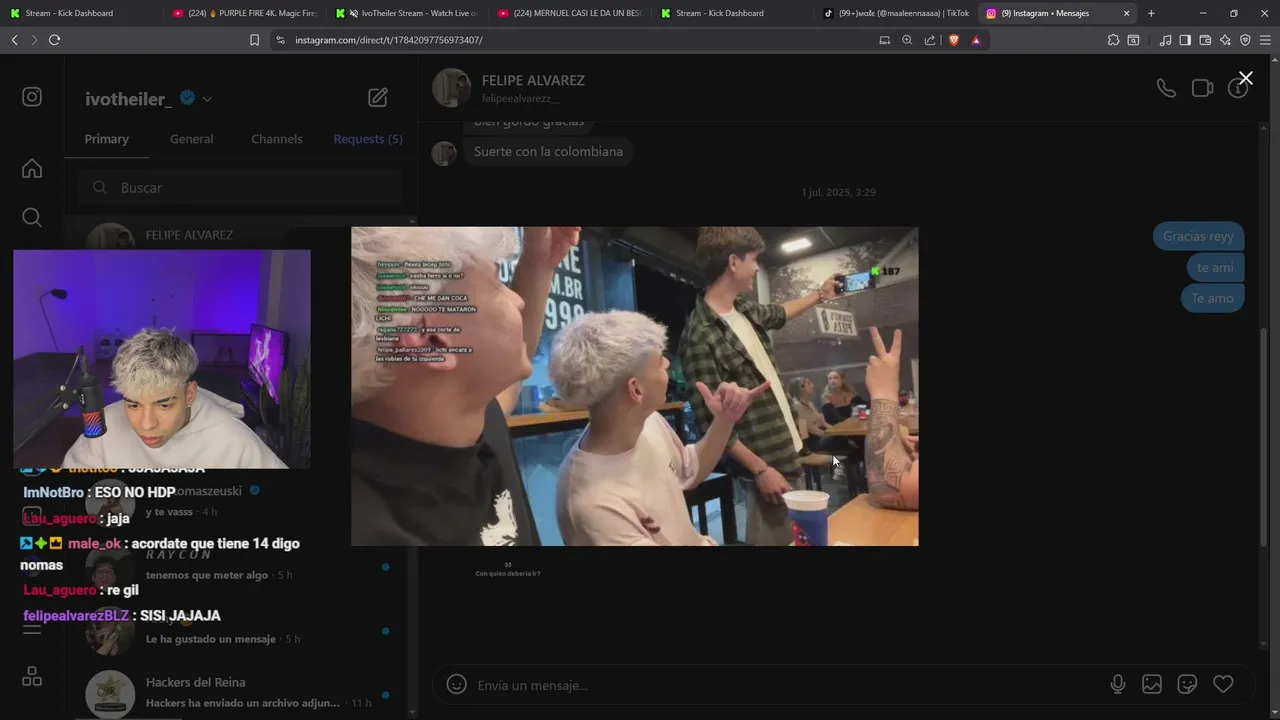Switch to the PURPLE FIRE 4K browser tab
1280x720 pixels.
(x=244, y=13)
